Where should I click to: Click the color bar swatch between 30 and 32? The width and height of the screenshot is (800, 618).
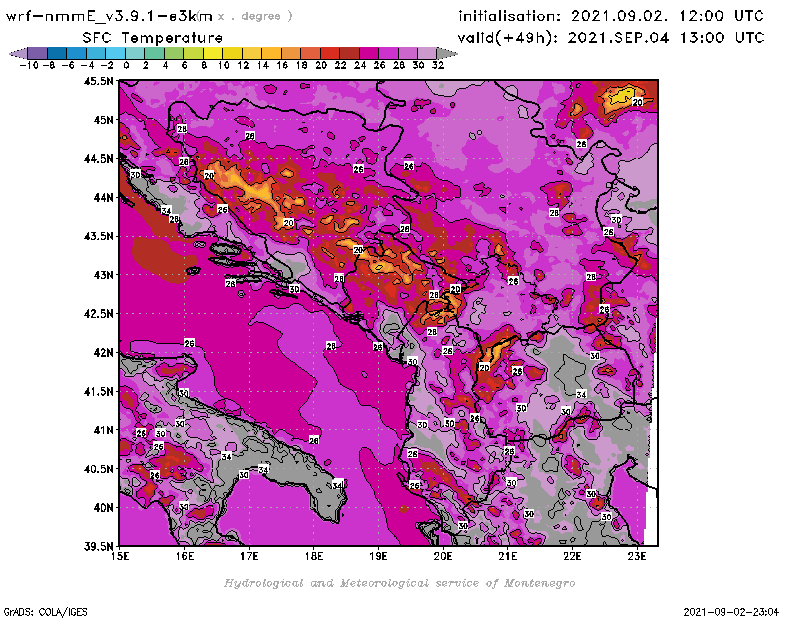coord(427,54)
